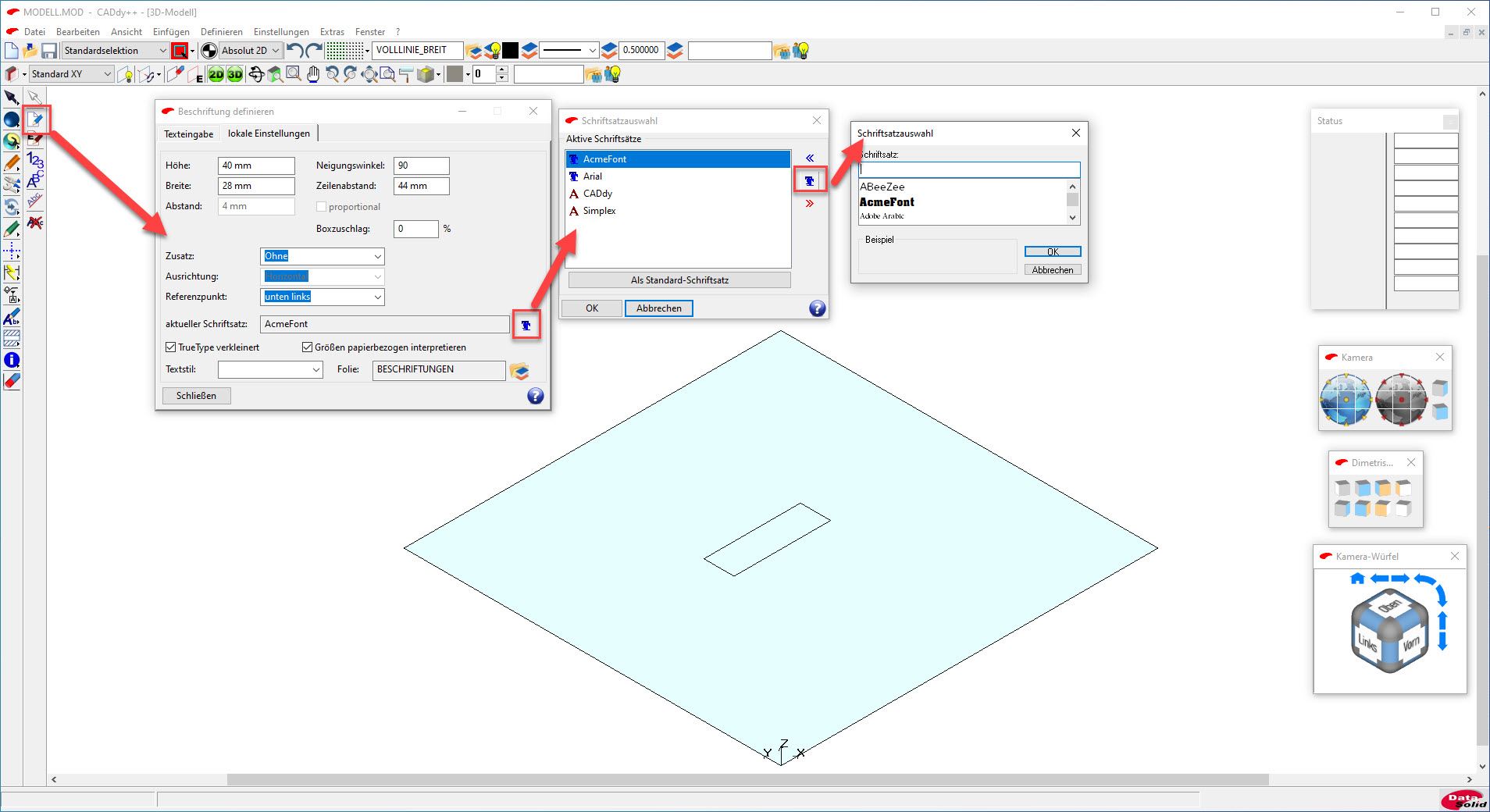Click the black color swatch in the top toolbar
1490x812 pixels.
tap(510, 51)
